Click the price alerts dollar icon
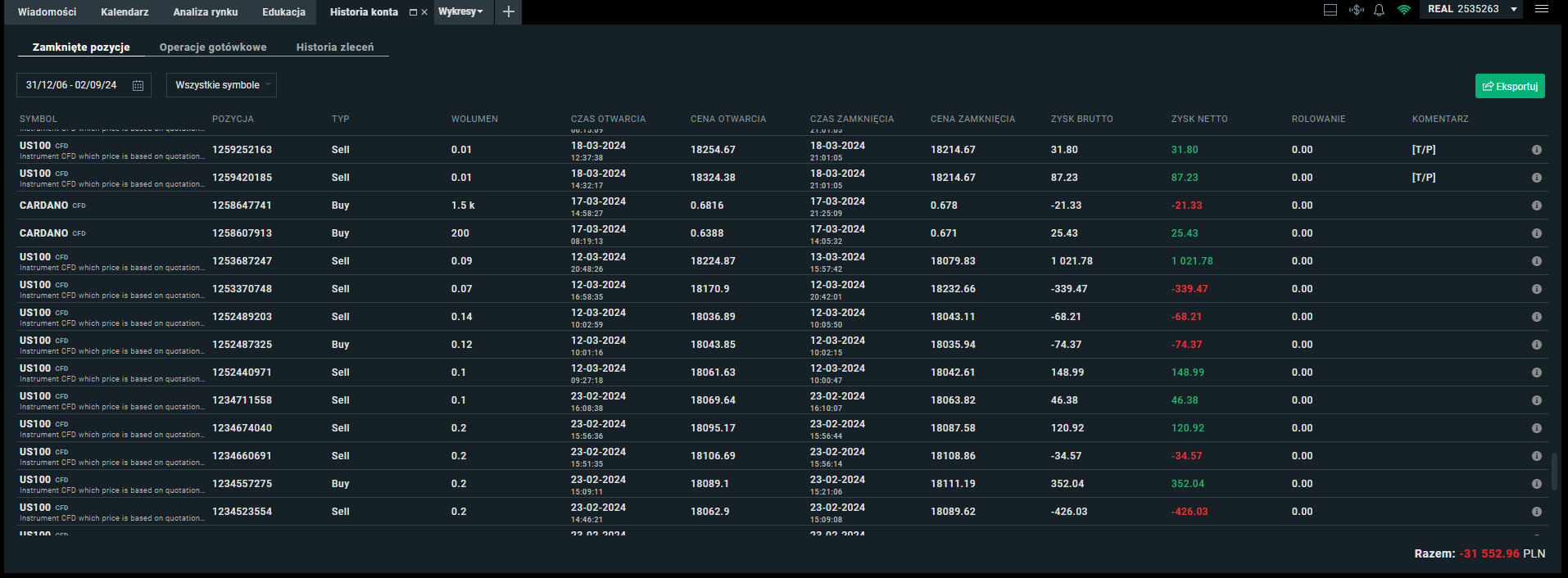Image resolution: width=1568 pixels, height=578 pixels. point(1357,11)
